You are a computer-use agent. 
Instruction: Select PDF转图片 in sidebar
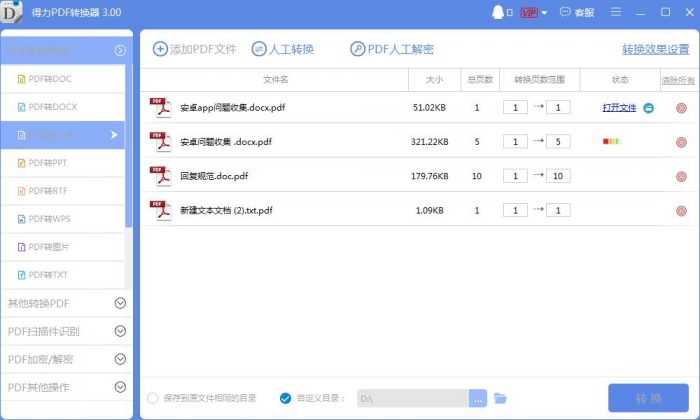[x=63, y=247]
